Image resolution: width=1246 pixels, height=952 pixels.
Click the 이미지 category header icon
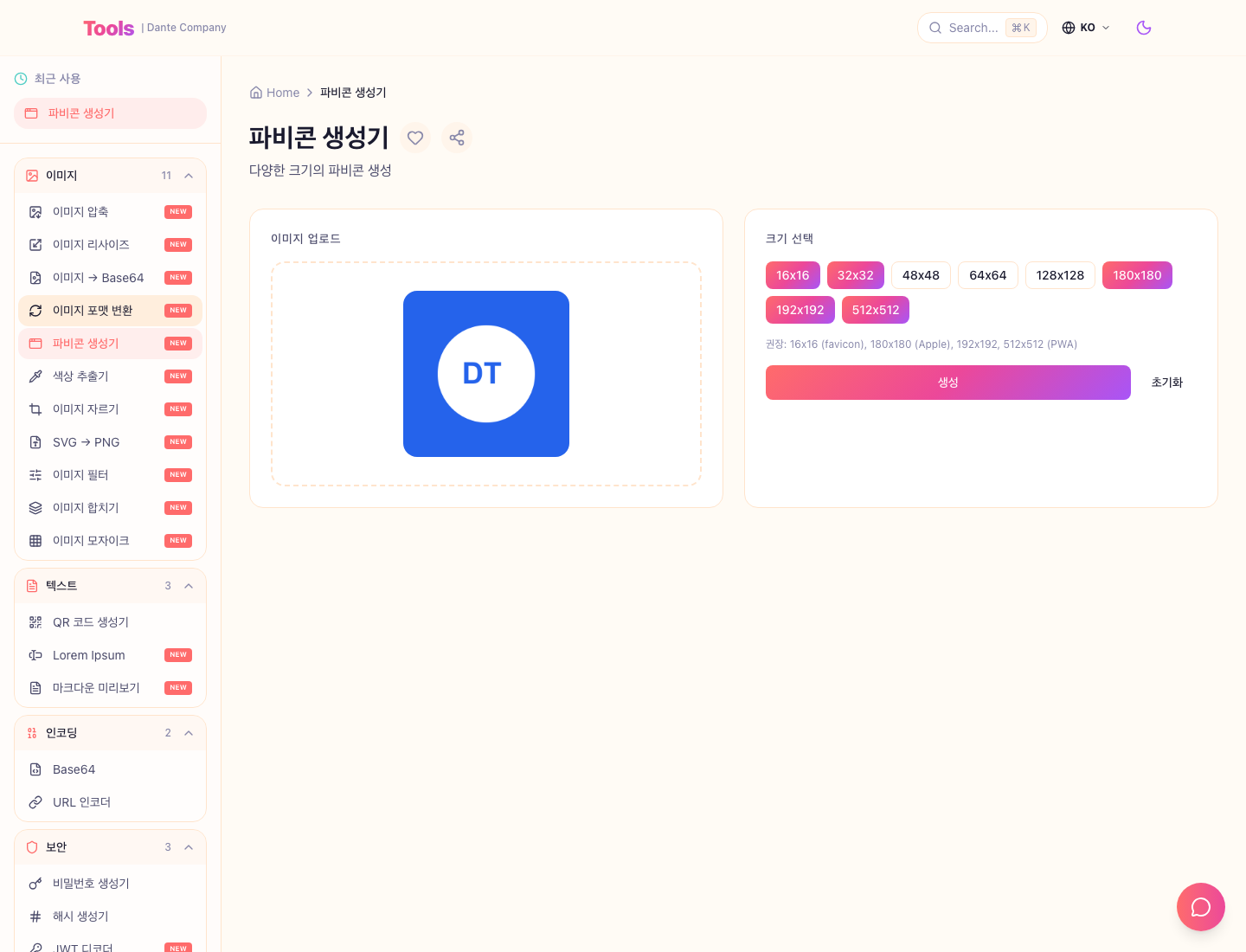[x=32, y=176]
